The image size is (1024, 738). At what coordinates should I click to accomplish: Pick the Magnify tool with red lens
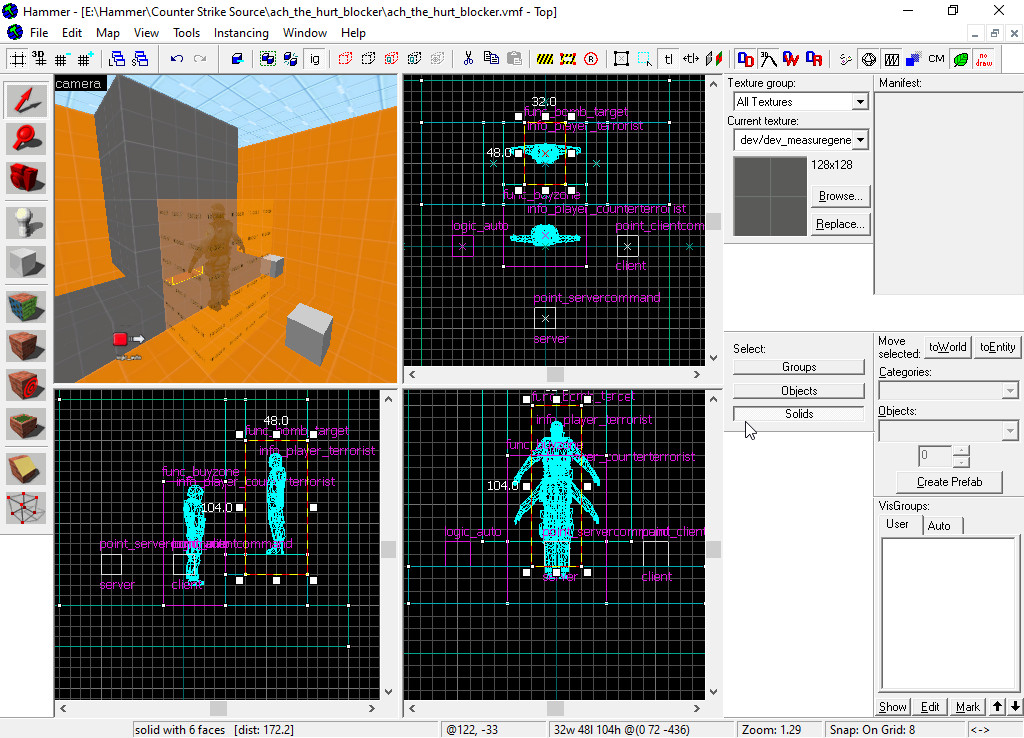[26, 139]
